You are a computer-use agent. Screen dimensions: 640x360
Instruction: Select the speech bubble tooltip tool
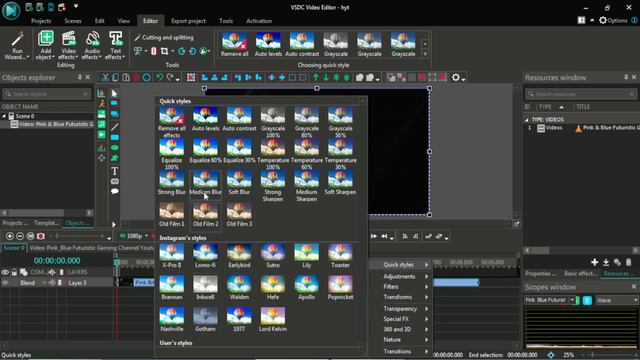tap(115, 191)
